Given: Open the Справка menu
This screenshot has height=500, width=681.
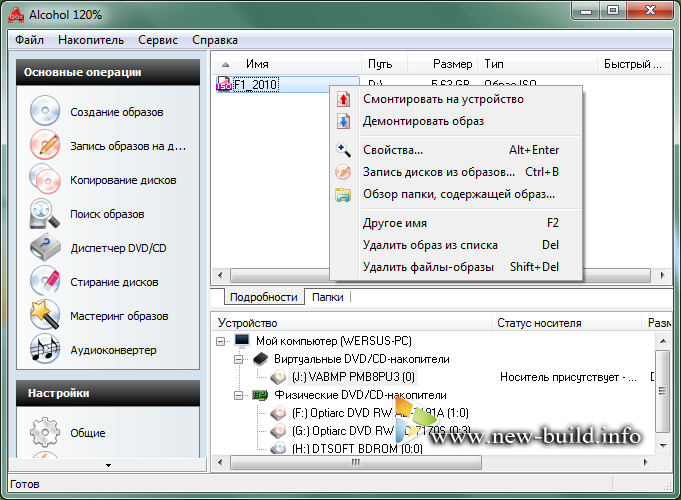Looking at the screenshot, I should pos(215,40).
